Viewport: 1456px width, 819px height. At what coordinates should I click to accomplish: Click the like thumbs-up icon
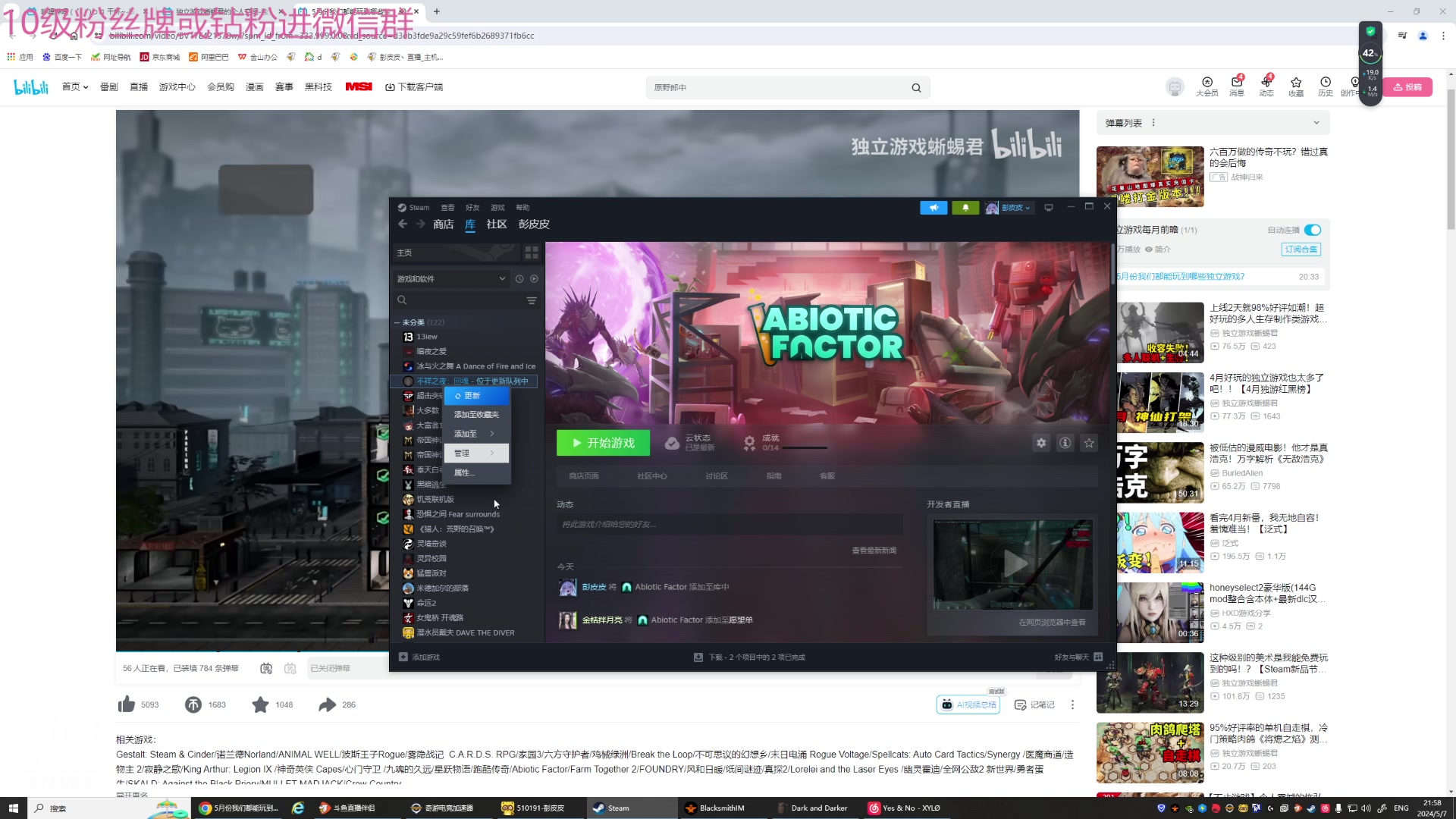pos(127,704)
